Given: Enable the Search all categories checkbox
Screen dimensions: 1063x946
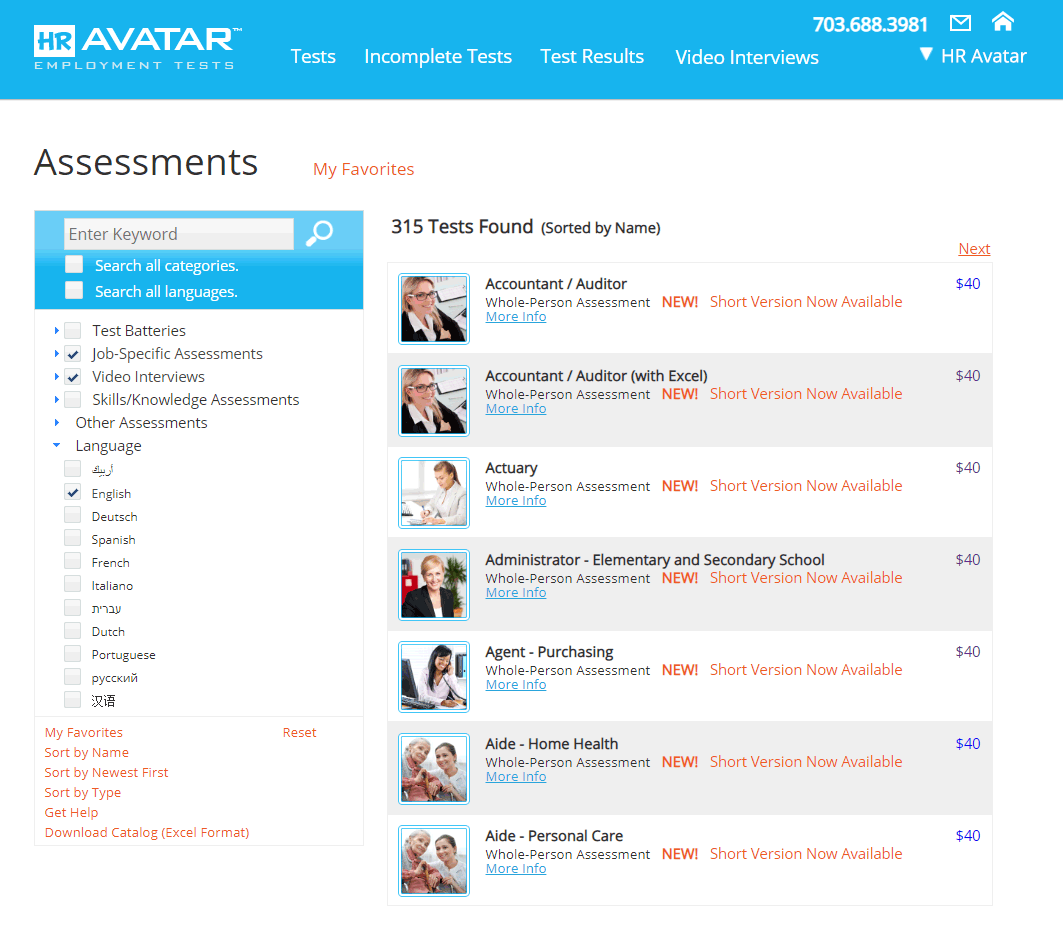Looking at the screenshot, I should point(74,265).
